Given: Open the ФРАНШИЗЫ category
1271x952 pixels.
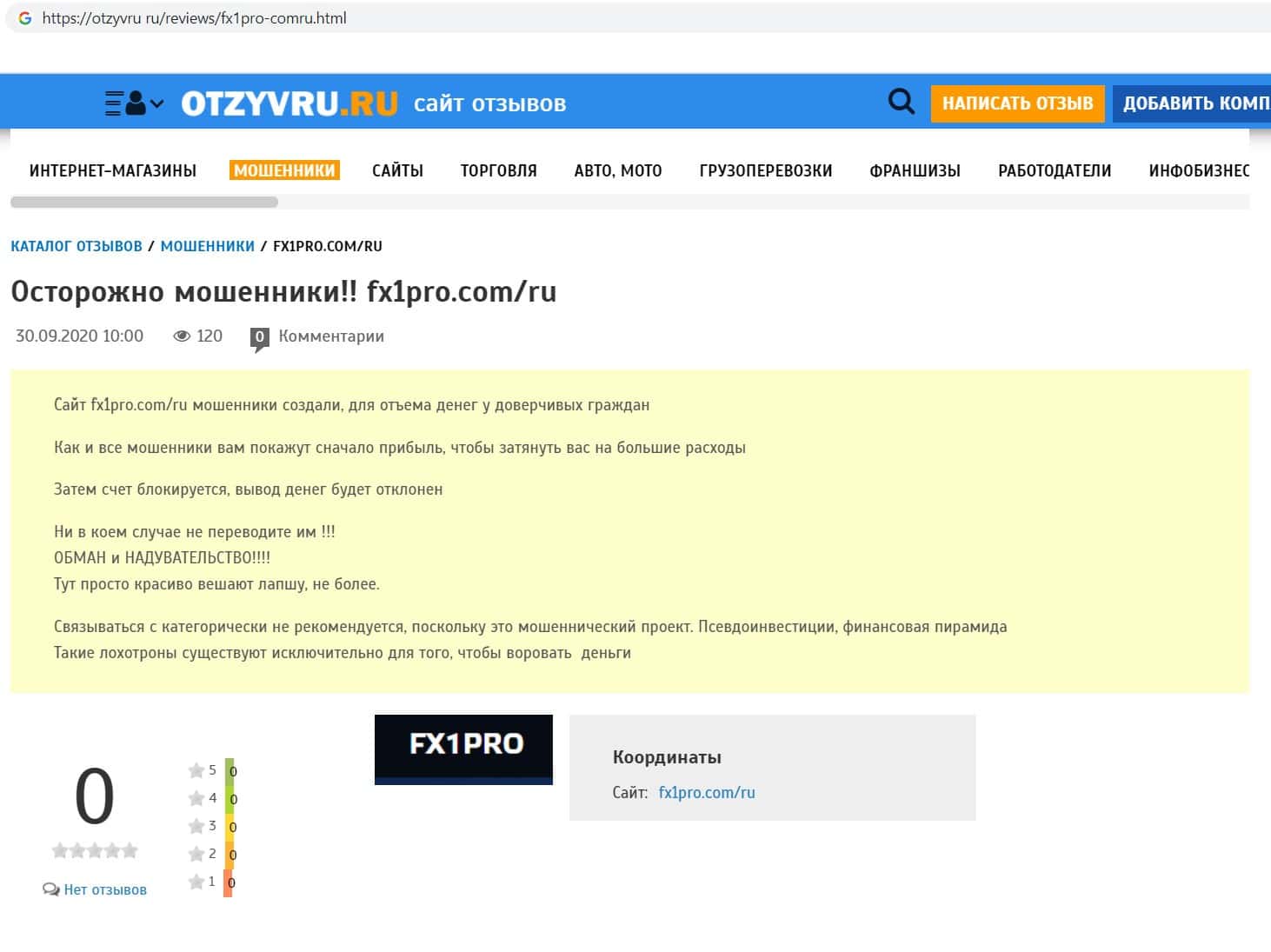Looking at the screenshot, I should click(915, 170).
